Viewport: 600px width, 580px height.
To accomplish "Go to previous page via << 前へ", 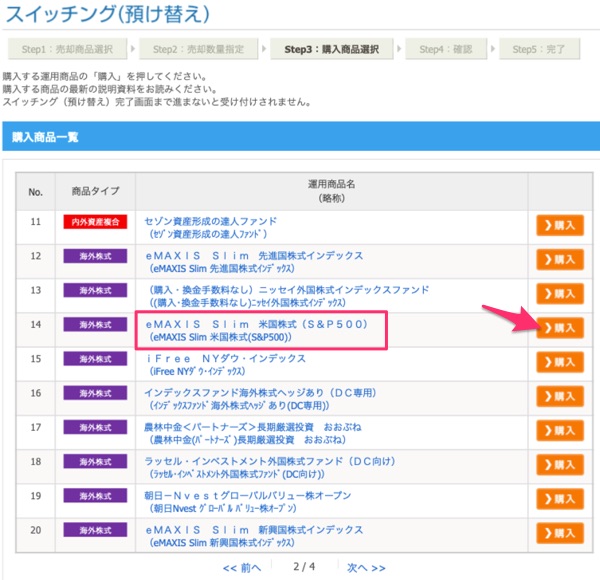I will point(242,568).
